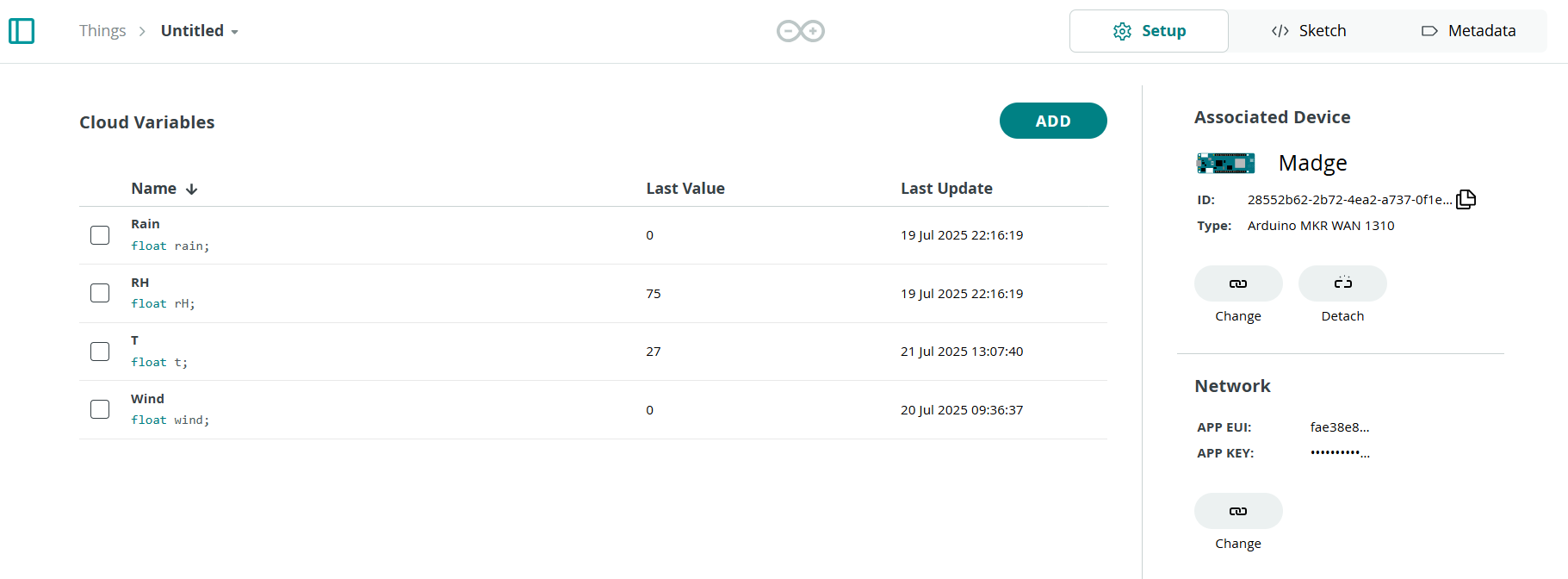1568x579 pixels.
Task: Check the RH variable row
Action: tap(100, 292)
